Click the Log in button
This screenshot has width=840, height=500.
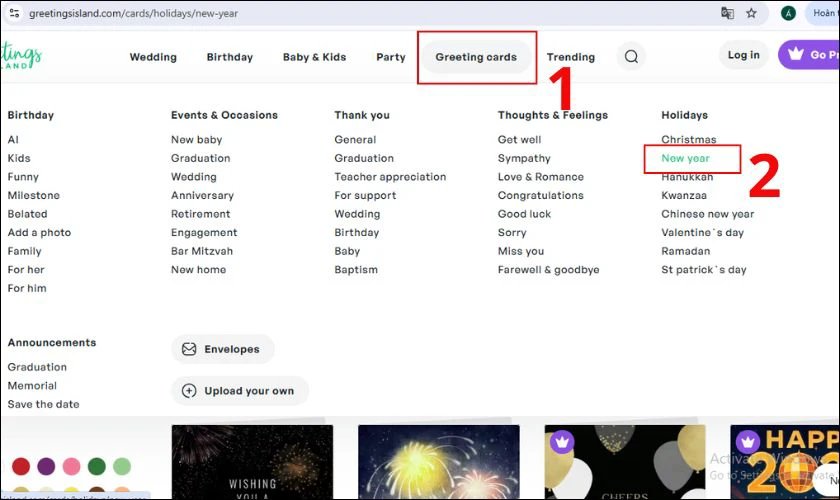[x=743, y=55]
